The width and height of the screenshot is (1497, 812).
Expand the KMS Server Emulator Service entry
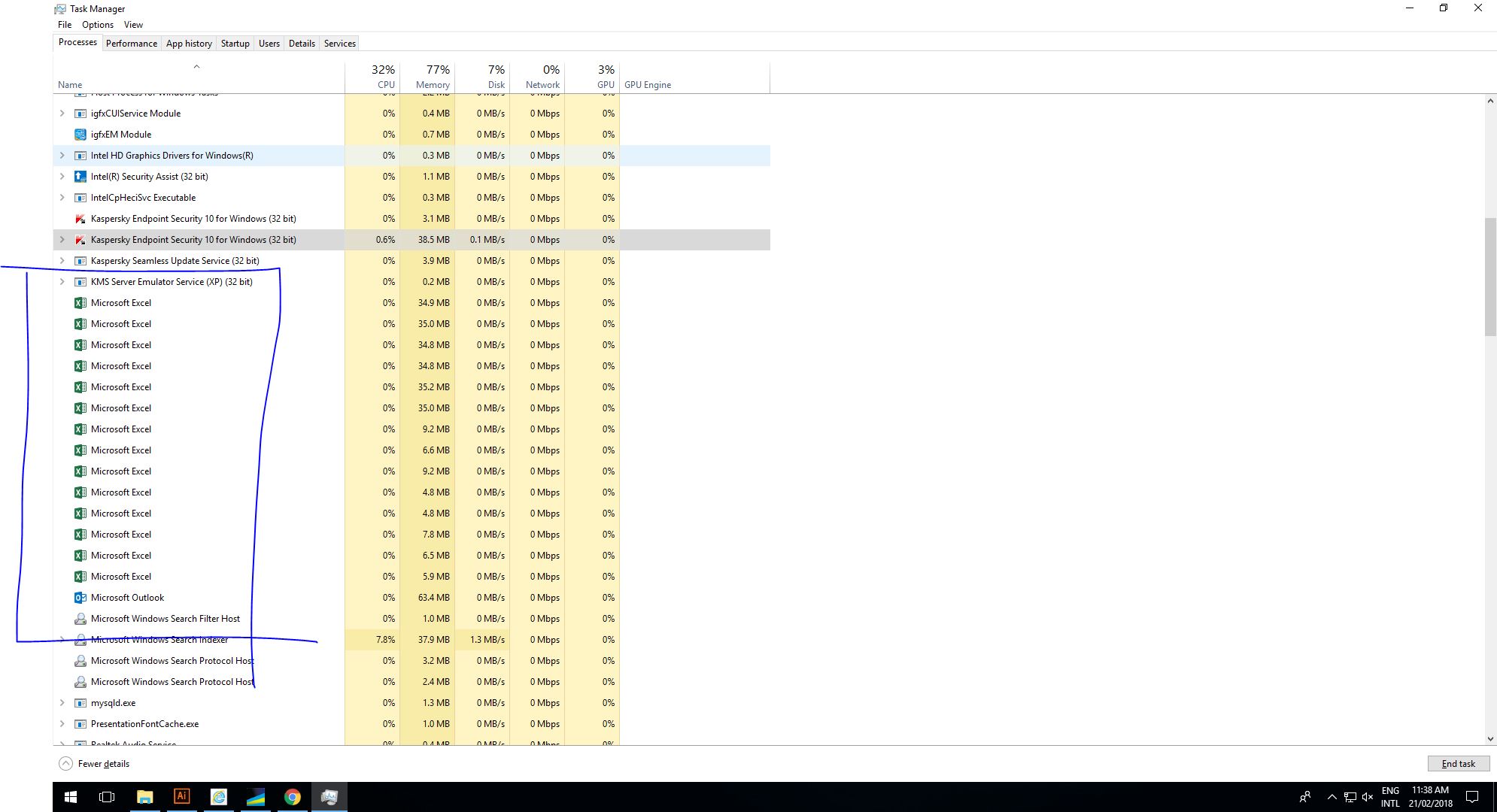tap(62, 282)
